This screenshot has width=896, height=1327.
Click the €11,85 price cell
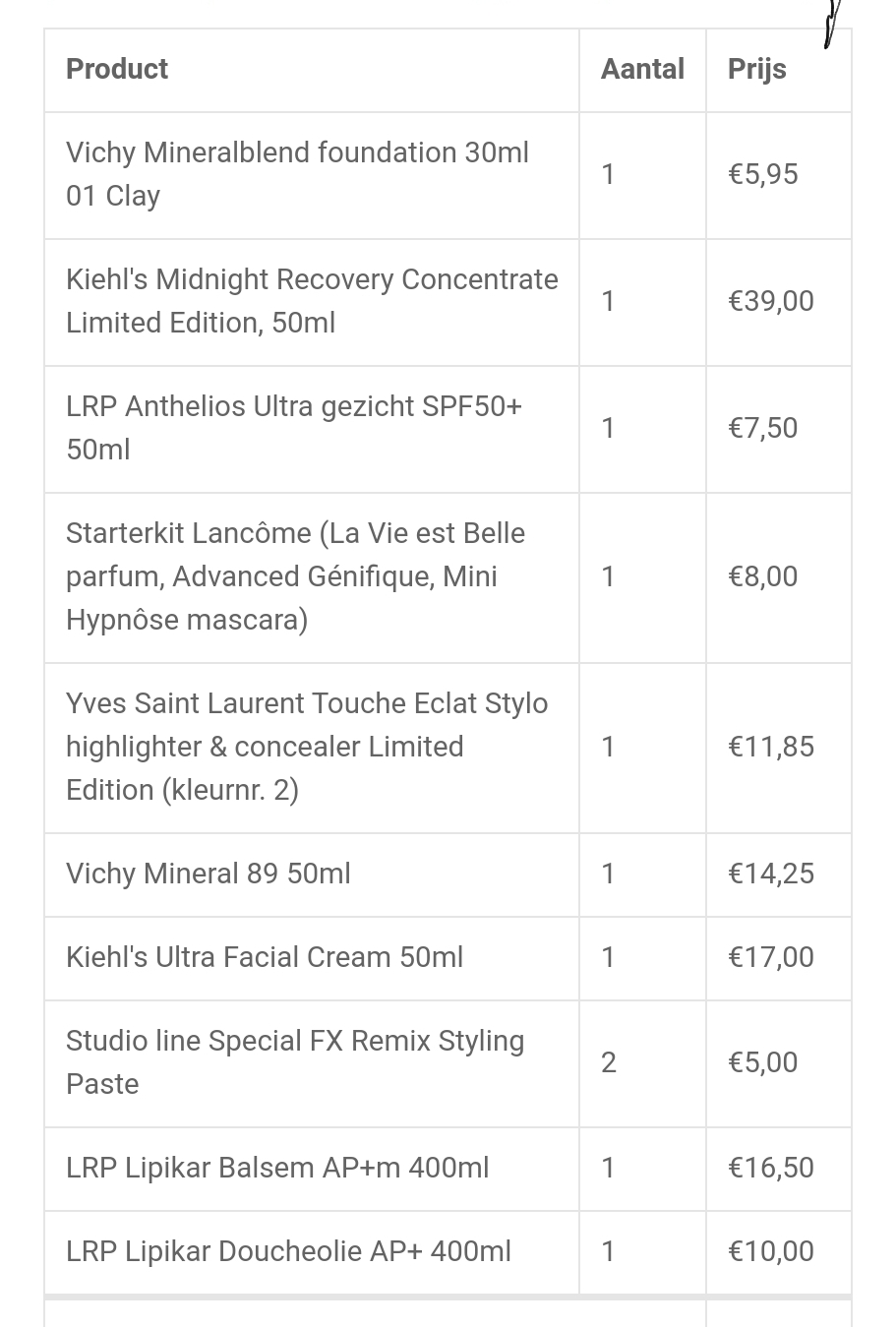pos(771,747)
